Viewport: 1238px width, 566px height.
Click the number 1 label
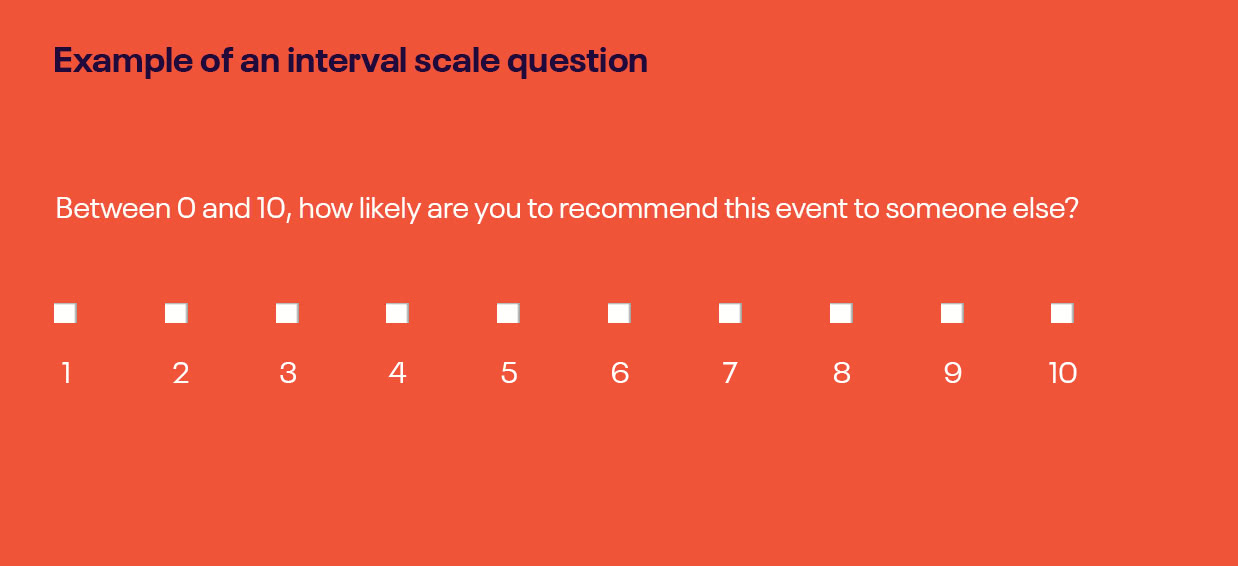66,373
